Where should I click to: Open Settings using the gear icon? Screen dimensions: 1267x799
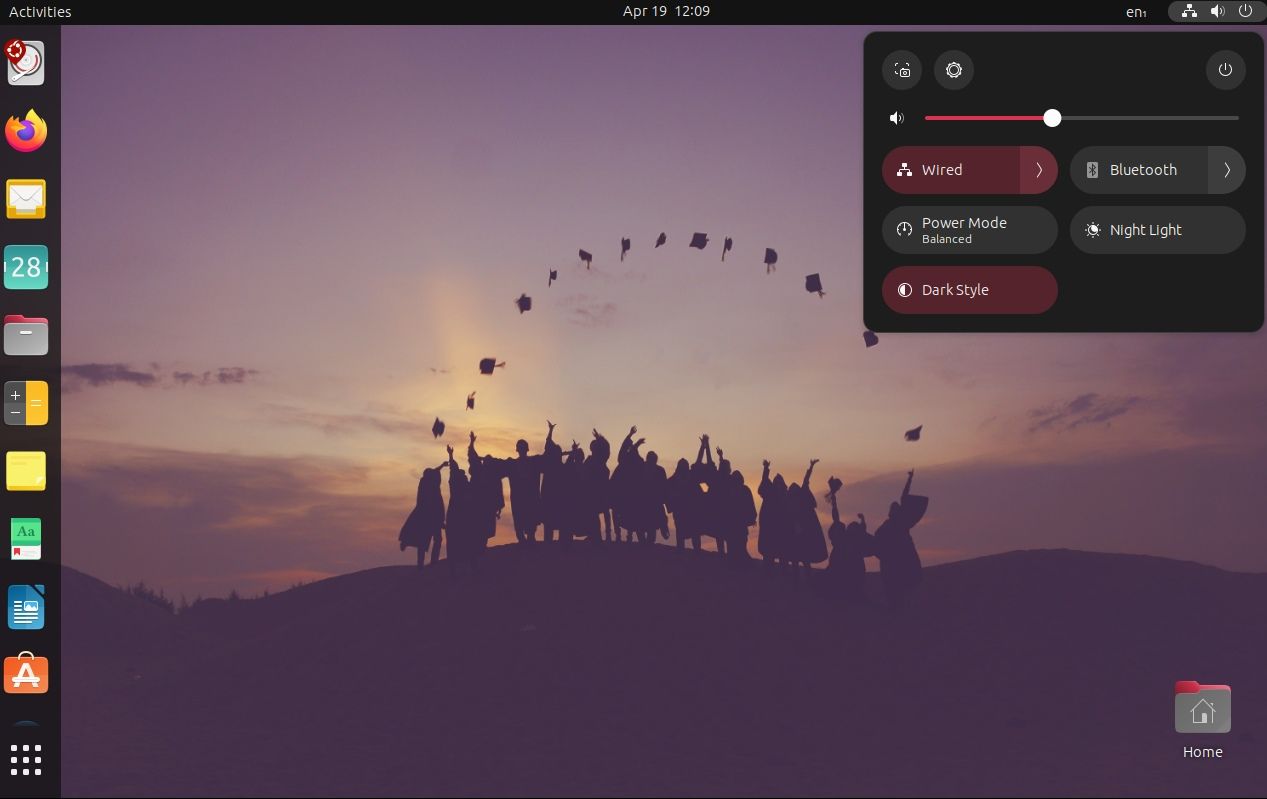[x=953, y=70]
